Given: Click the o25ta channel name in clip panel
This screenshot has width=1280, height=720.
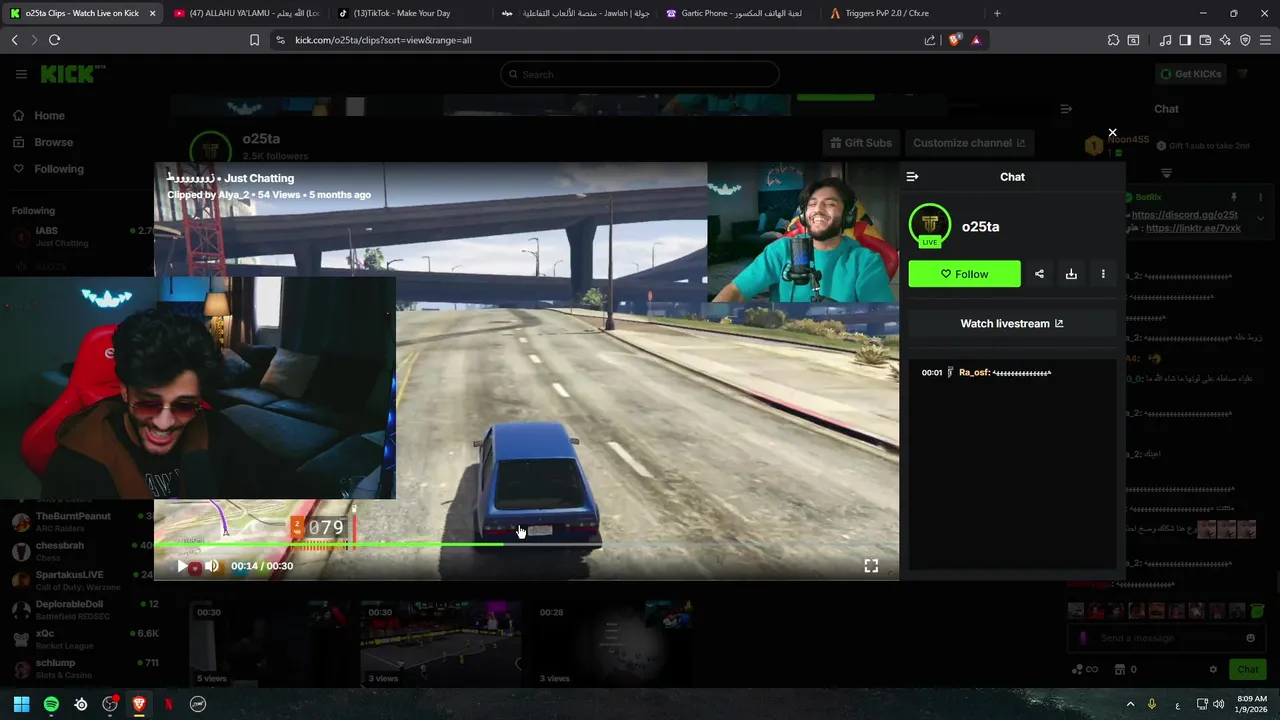Looking at the screenshot, I should coord(980,227).
